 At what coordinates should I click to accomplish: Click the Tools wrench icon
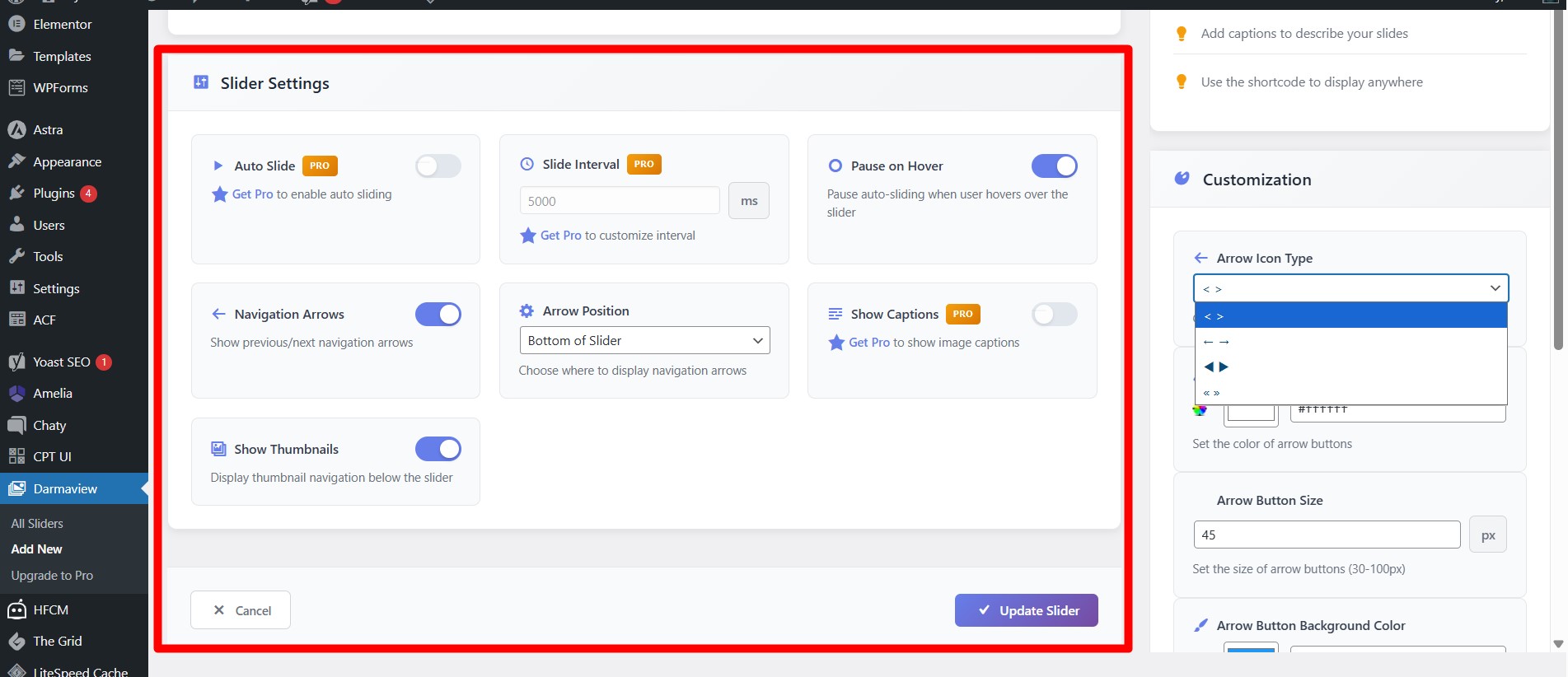point(16,257)
